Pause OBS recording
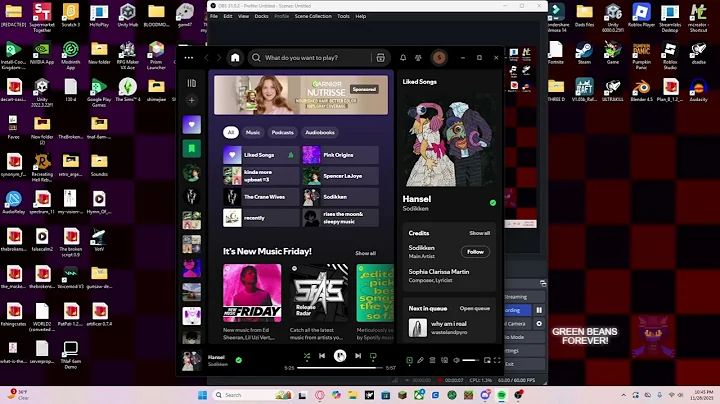This screenshot has width=720, height=404. coord(539,310)
